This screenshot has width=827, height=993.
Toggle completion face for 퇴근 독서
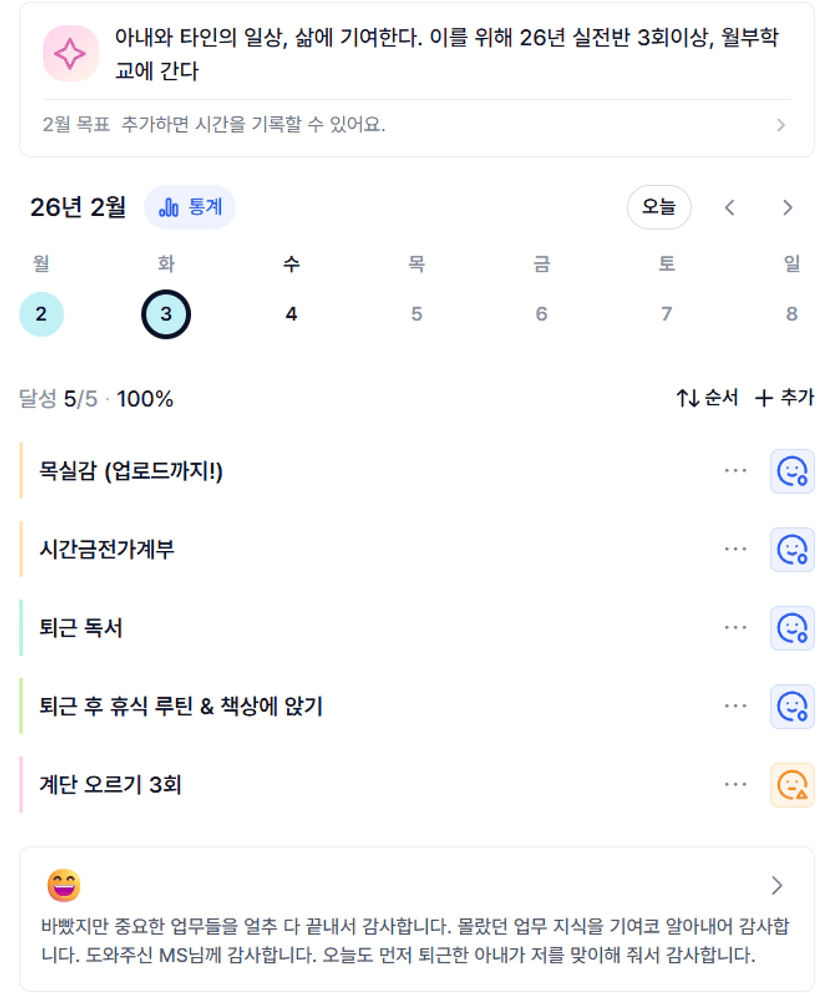pyautogui.click(x=792, y=628)
